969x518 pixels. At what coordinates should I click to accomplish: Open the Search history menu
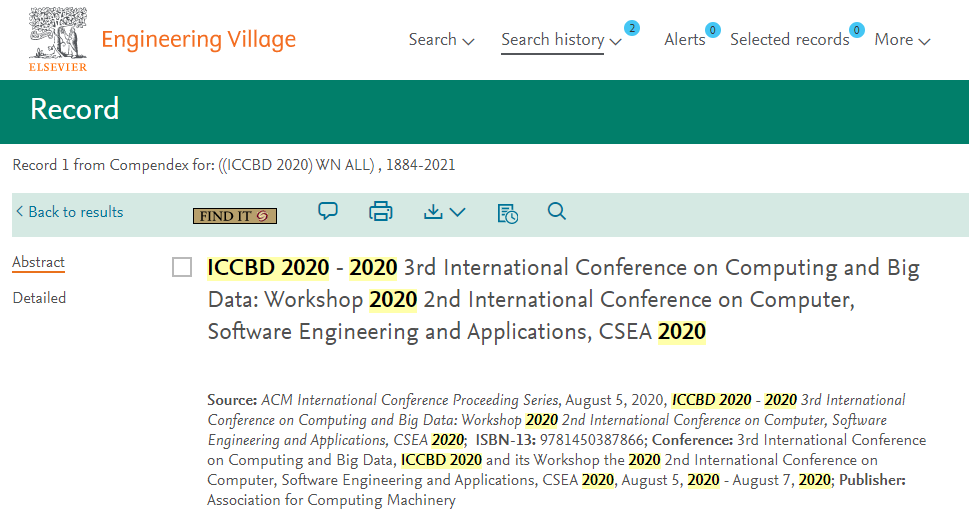pyautogui.click(x=552, y=40)
